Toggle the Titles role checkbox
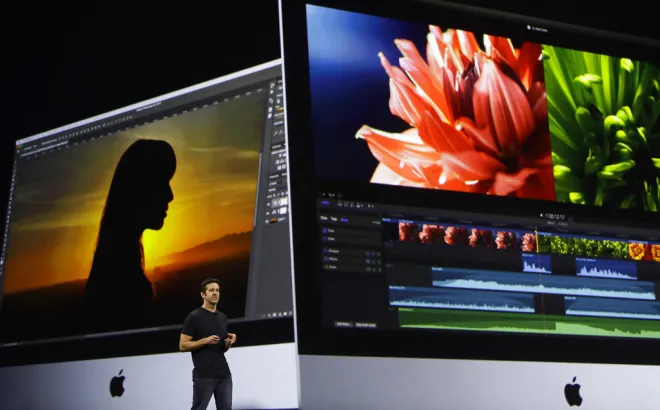This screenshot has height=410, width=660. point(325,230)
